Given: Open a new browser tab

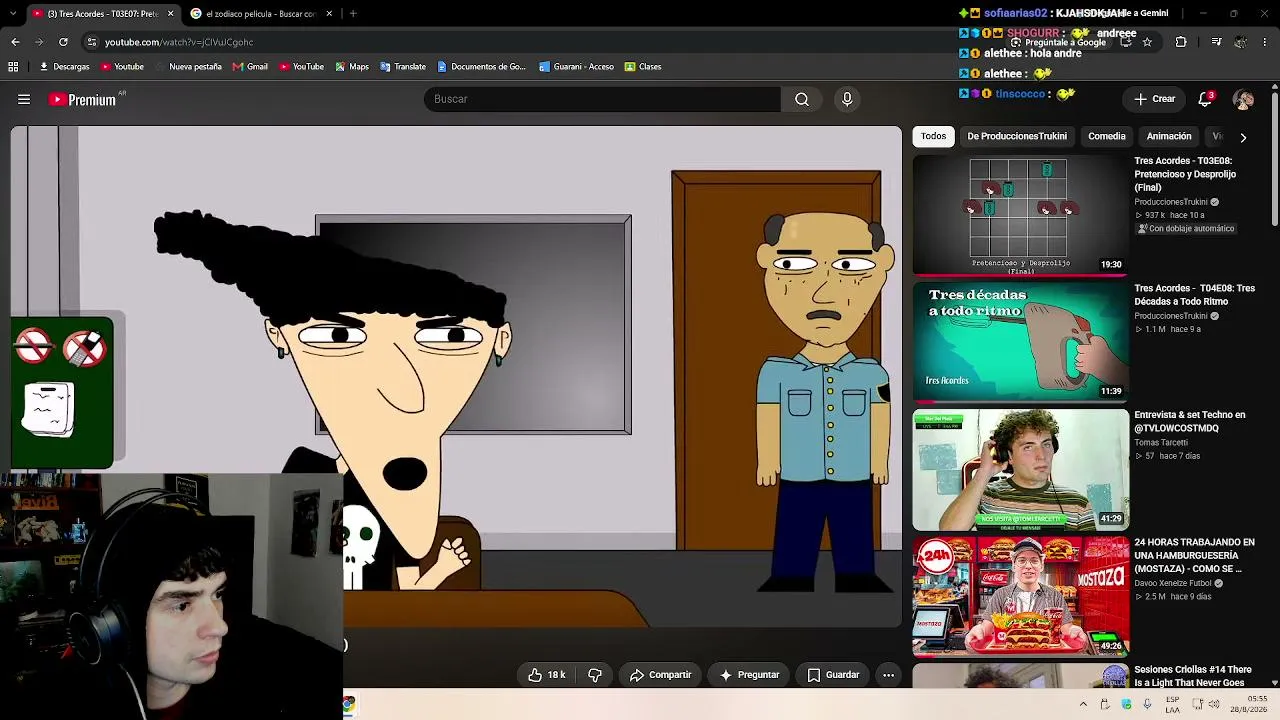Looking at the screenshot, I should click(353, 14).
